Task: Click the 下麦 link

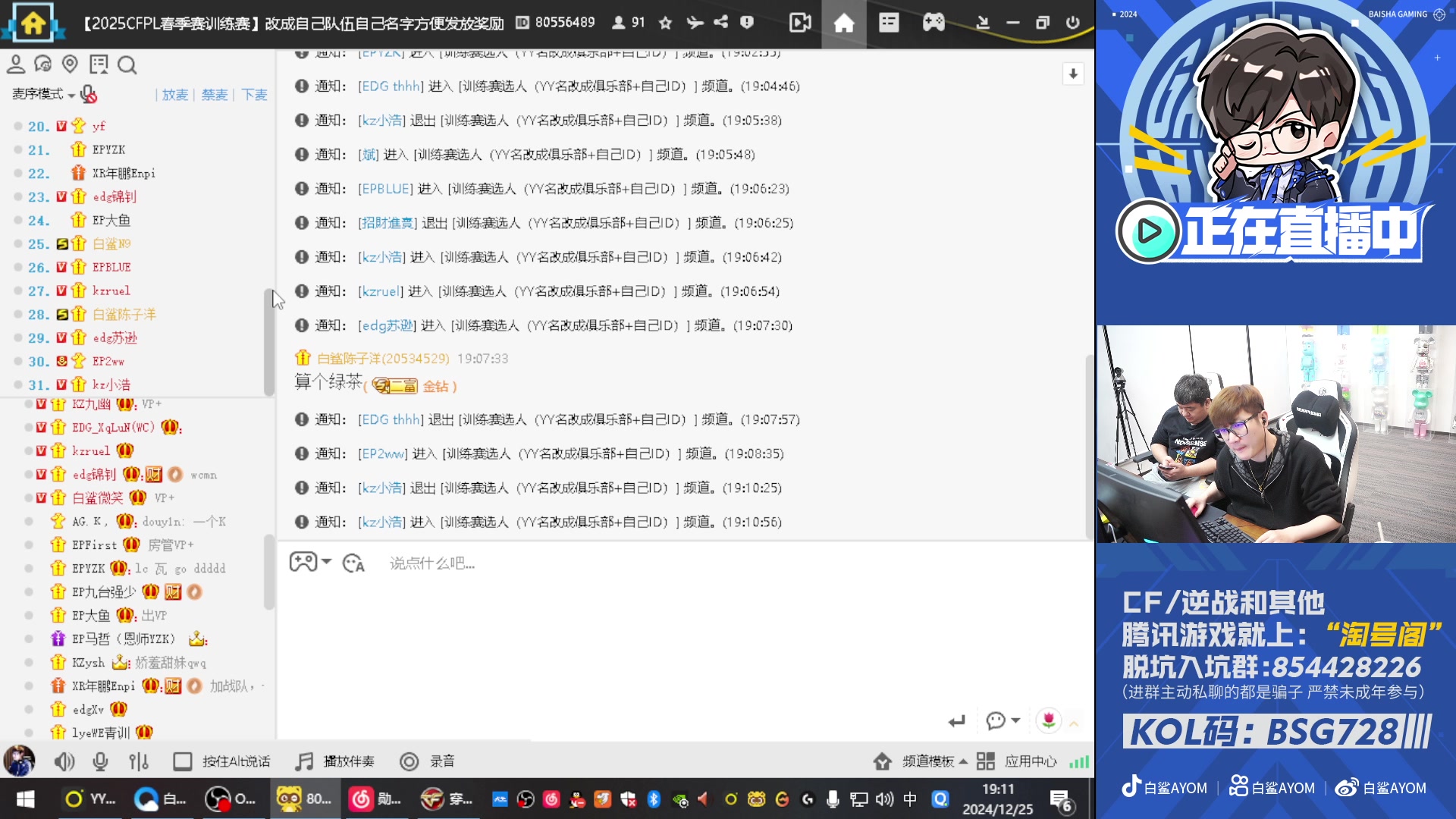Action: pos(255,95)
